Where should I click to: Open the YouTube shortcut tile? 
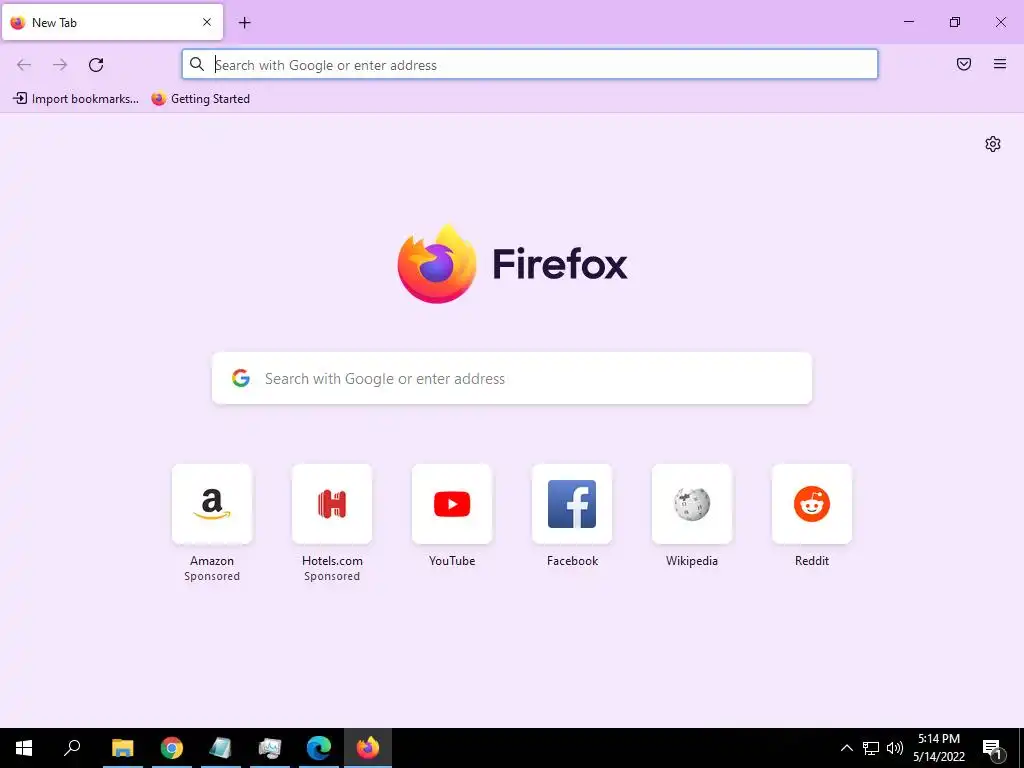(x=452, y=504)
